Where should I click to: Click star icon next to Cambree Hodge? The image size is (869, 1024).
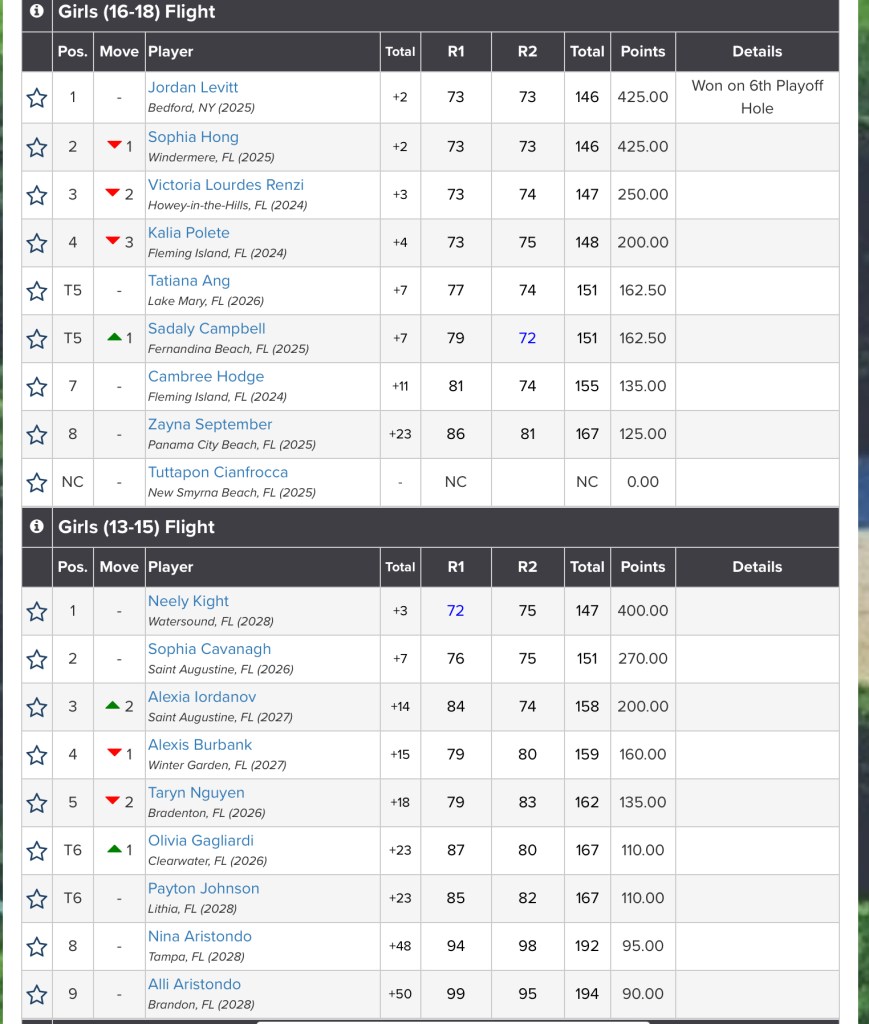click(x=37, y=387)
